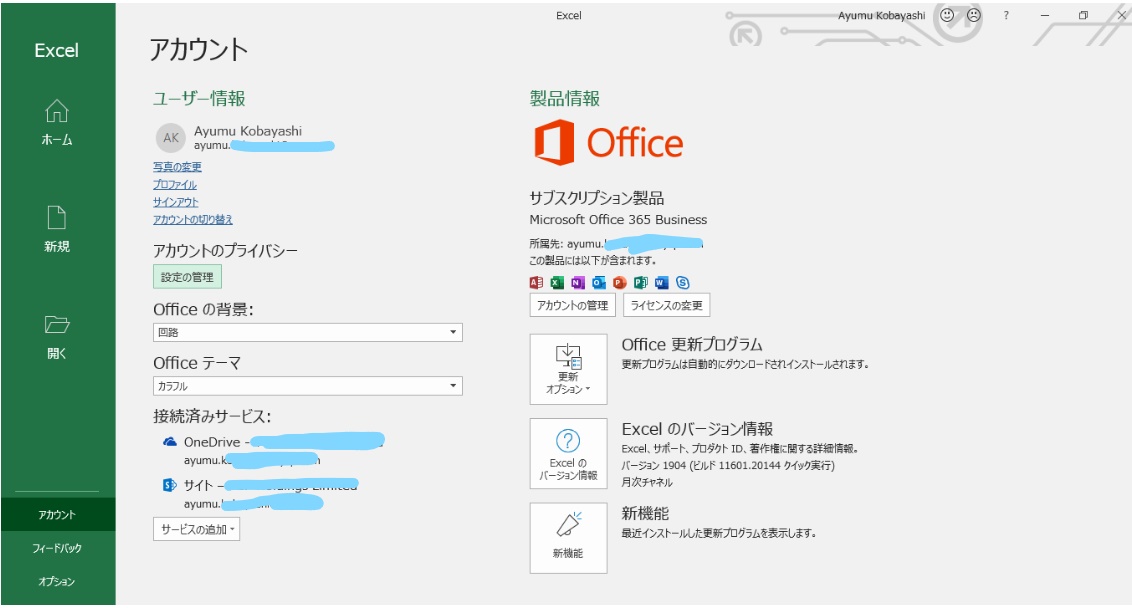
Task: Restore down the Excel window
Action: pos(1083,15)
